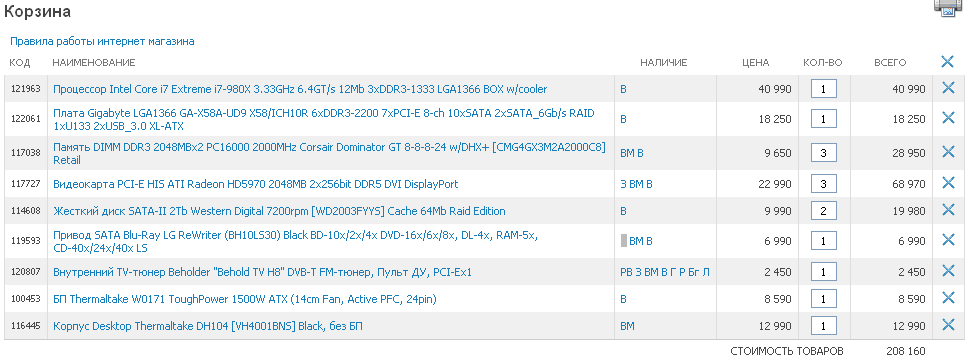Click the ВСЕГО column header
Image resolution: width=973 pixels, height=362 pixels.
[x=890, y=63]
